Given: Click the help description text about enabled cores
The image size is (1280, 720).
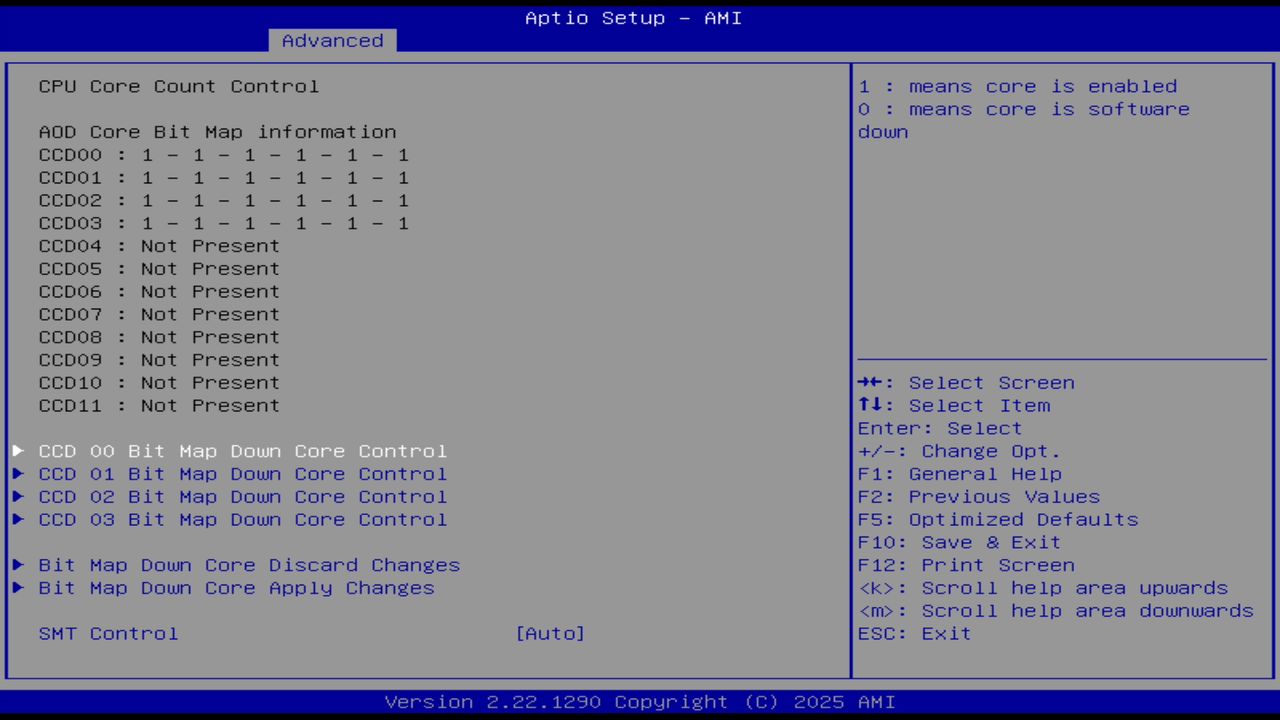Looking at the screenshot, I should click(1019, 86).
